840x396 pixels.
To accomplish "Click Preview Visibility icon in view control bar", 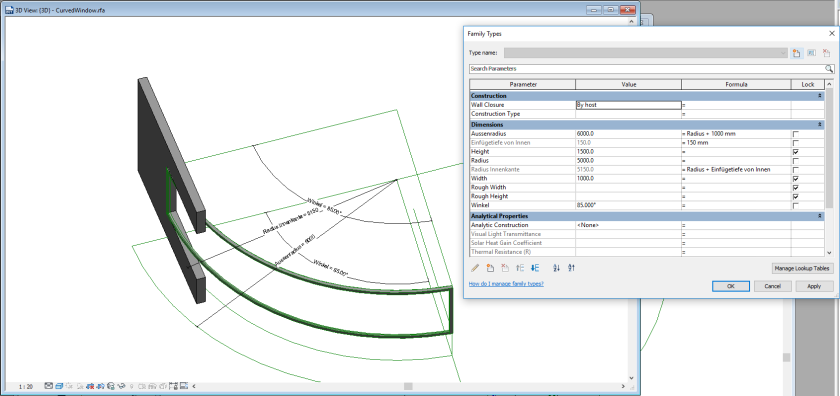I will (x=184, y=386).
